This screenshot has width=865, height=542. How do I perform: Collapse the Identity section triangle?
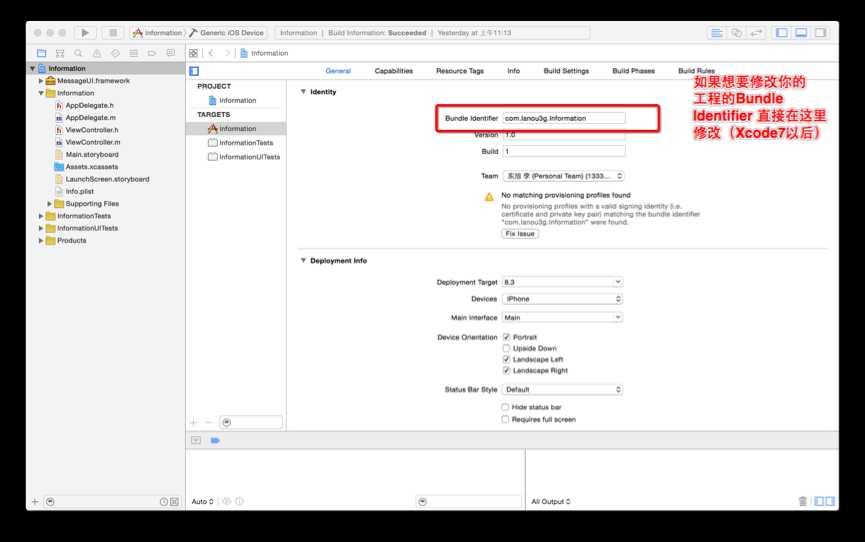pyautogui.click(x=303, y=92)
